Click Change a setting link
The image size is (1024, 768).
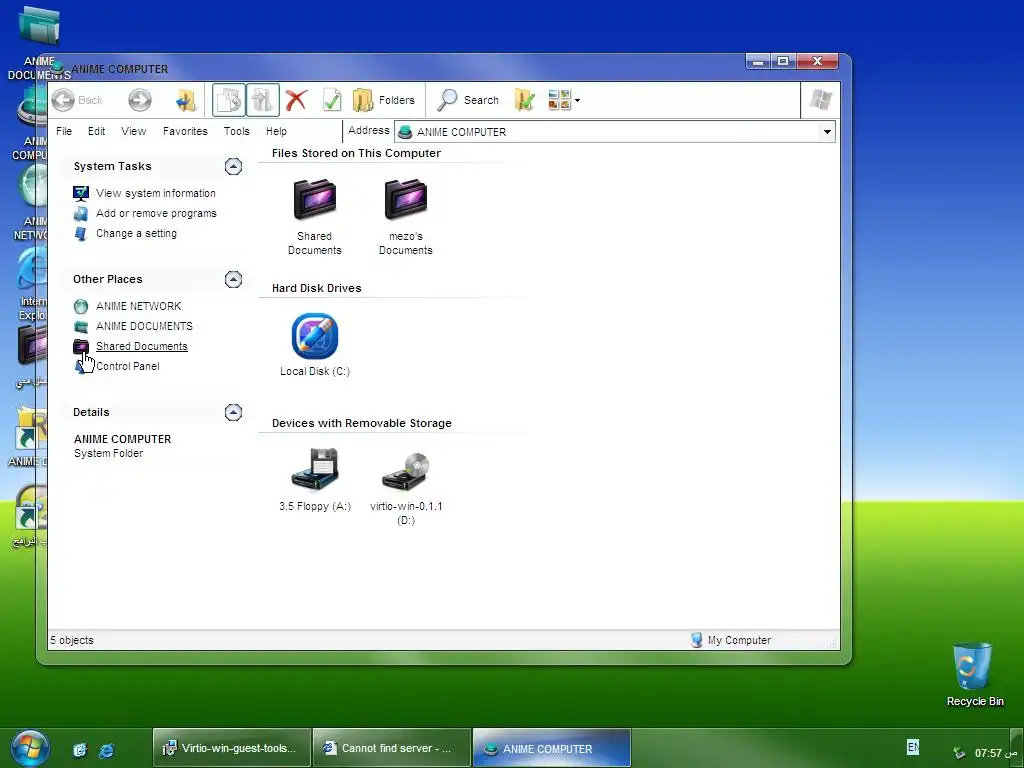pos(136,234)
